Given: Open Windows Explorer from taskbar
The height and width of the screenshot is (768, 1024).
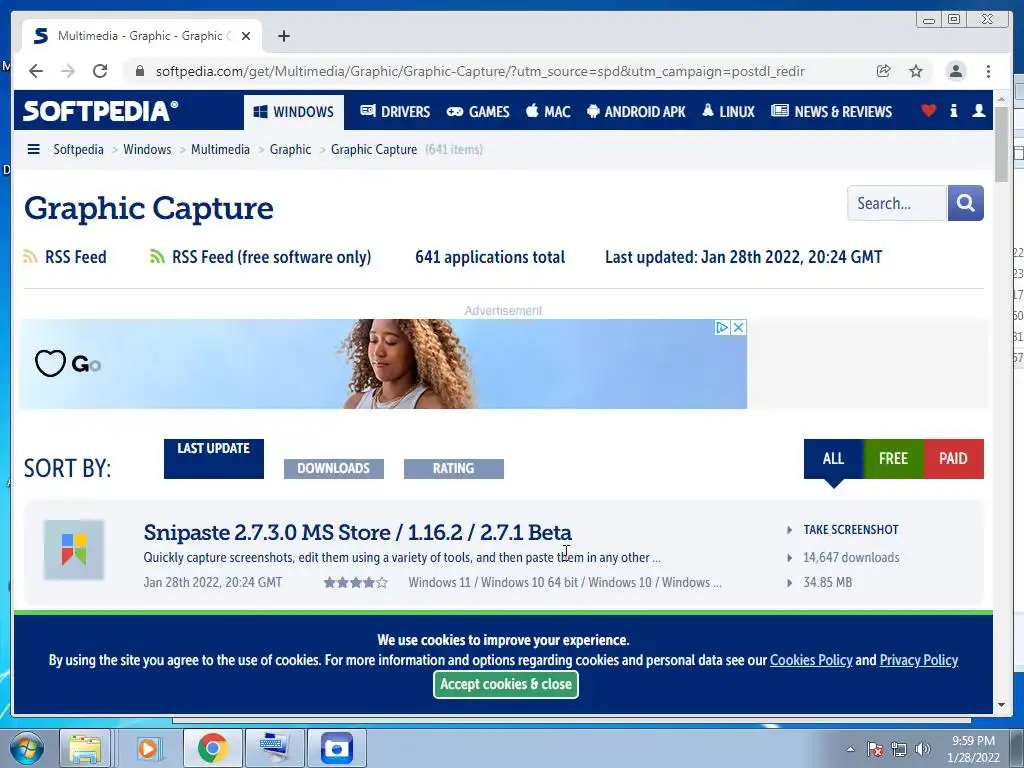Looking at the screenshot, I should pyautogui.click(x=86, y=748).
